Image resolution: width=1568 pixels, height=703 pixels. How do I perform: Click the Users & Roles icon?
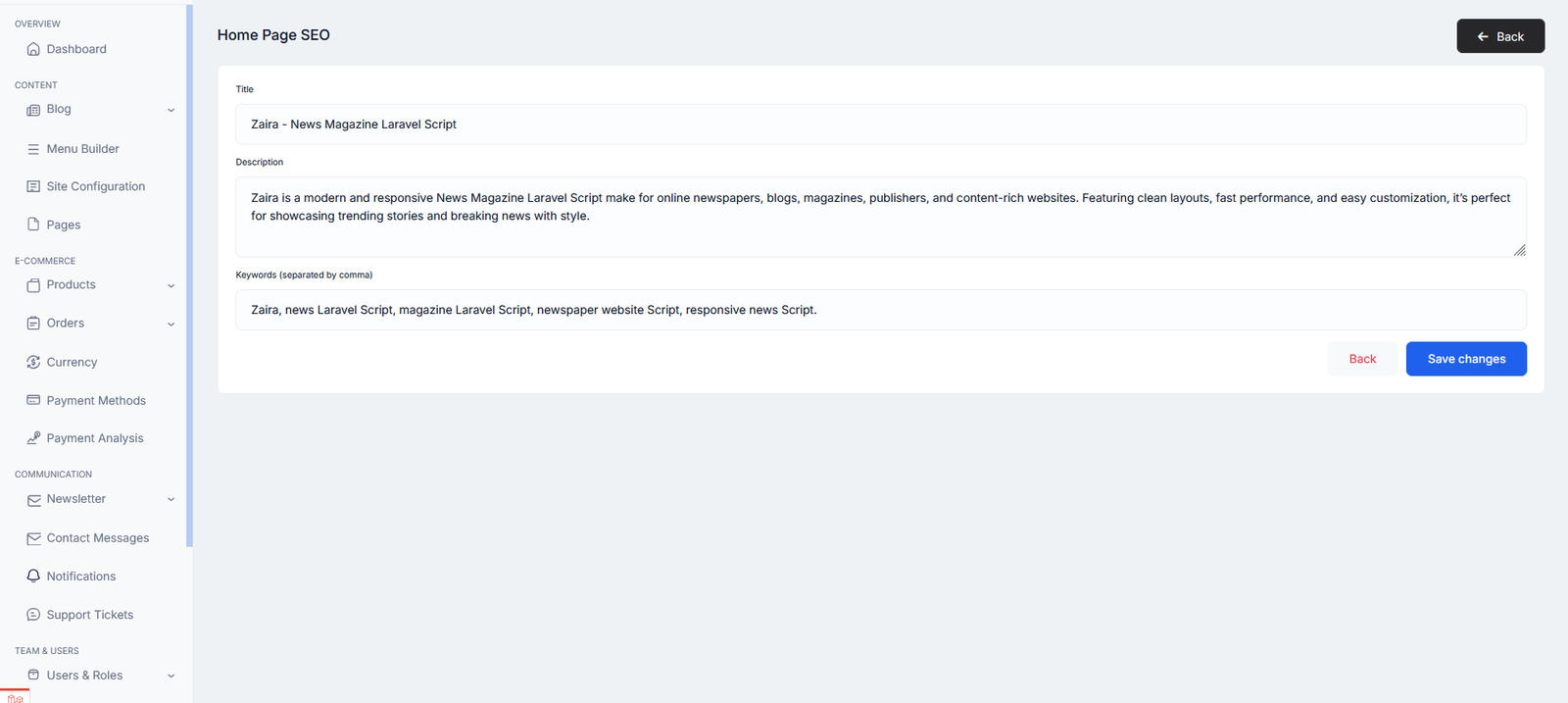[x=33, y=675]
